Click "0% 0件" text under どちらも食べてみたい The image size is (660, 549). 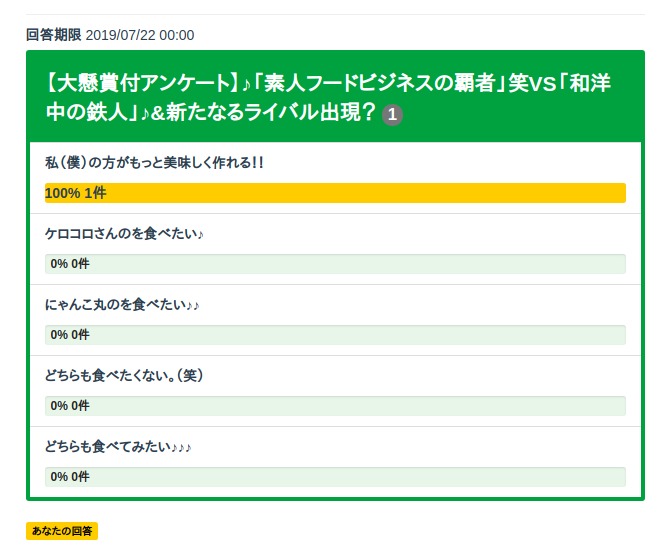point(70,477)
